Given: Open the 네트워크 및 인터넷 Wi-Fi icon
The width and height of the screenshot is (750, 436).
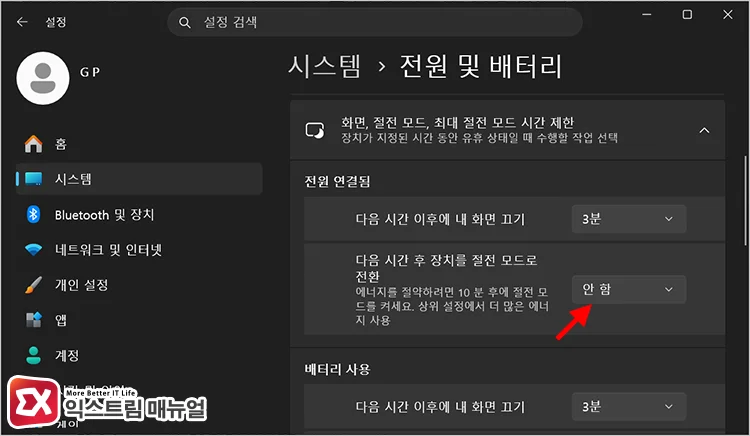Looking at the screenshot, I should 33,250.
